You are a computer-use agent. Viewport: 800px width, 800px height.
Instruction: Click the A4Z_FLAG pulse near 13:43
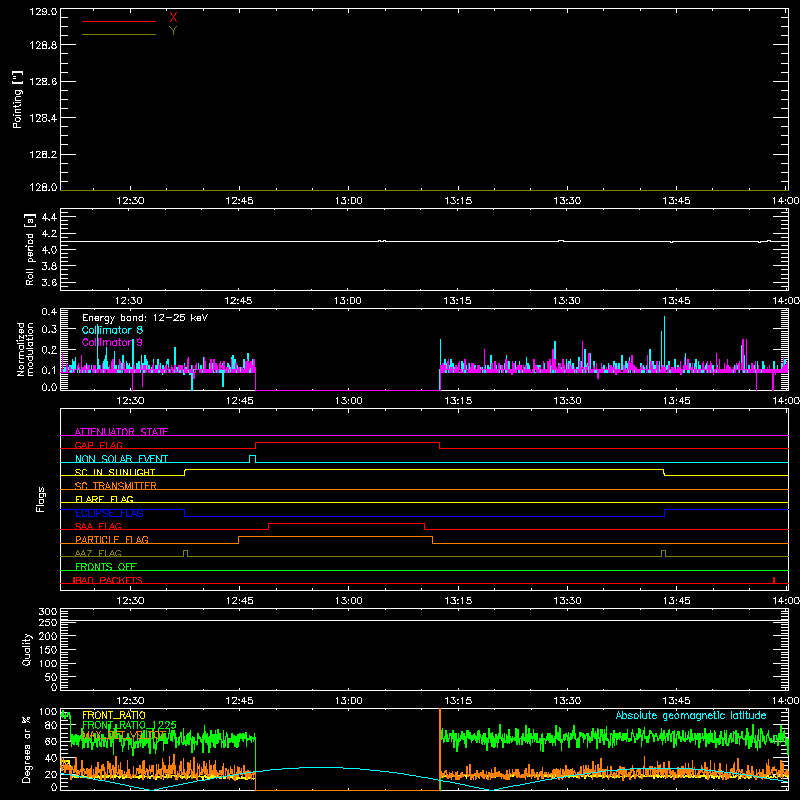(663, 553)
